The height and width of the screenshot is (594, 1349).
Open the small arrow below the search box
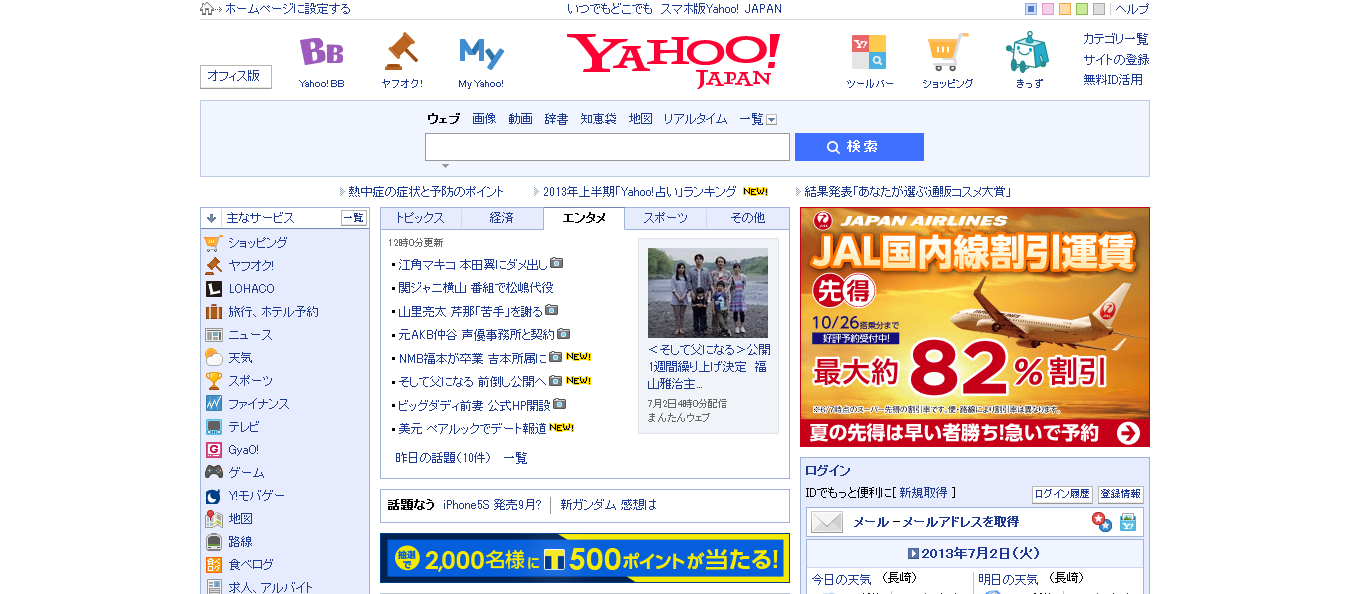[x=445, y=166]
